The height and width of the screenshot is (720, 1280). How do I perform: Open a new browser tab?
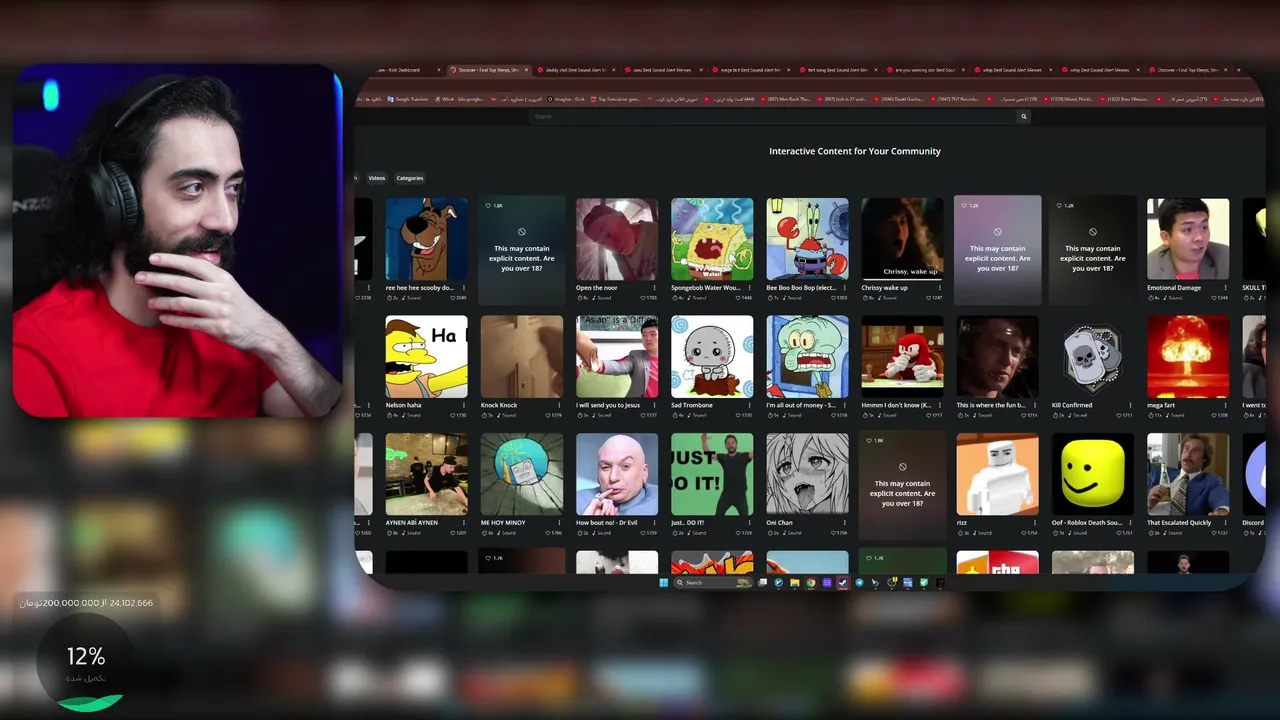click(1238, 70)
